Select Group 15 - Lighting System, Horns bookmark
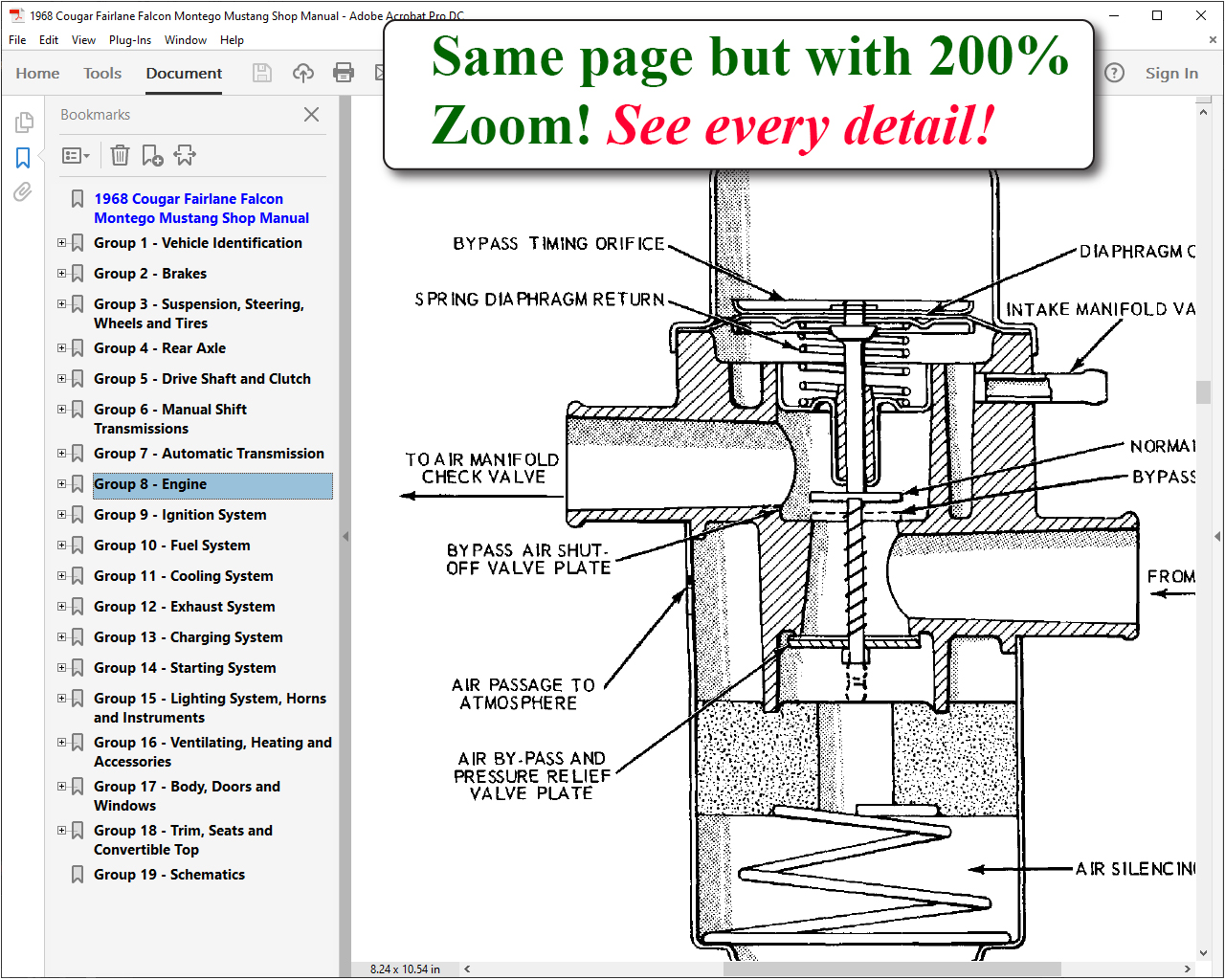Viewport: 1225px width, 980px height. 210,708
